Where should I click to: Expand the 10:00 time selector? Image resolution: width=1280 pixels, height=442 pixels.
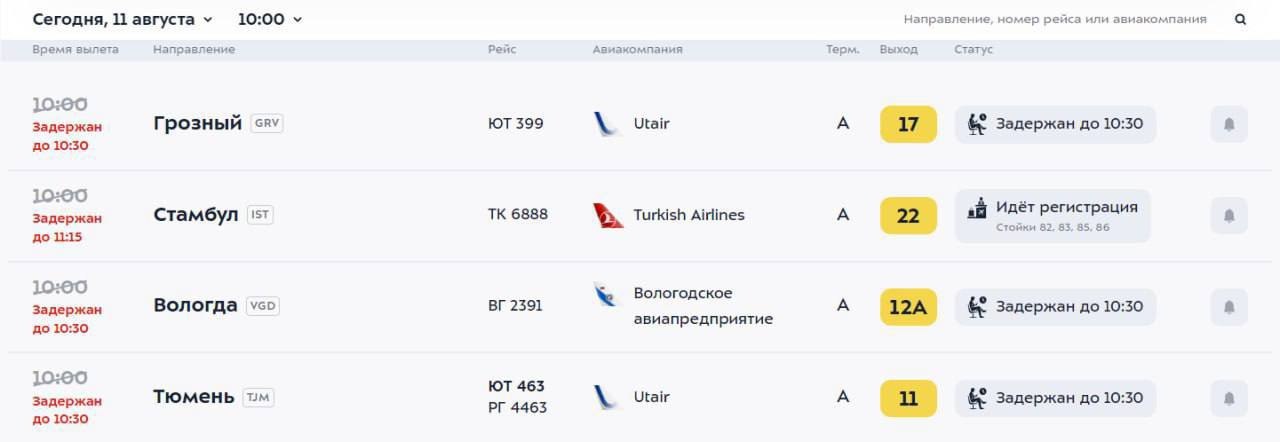coord(270,19)
